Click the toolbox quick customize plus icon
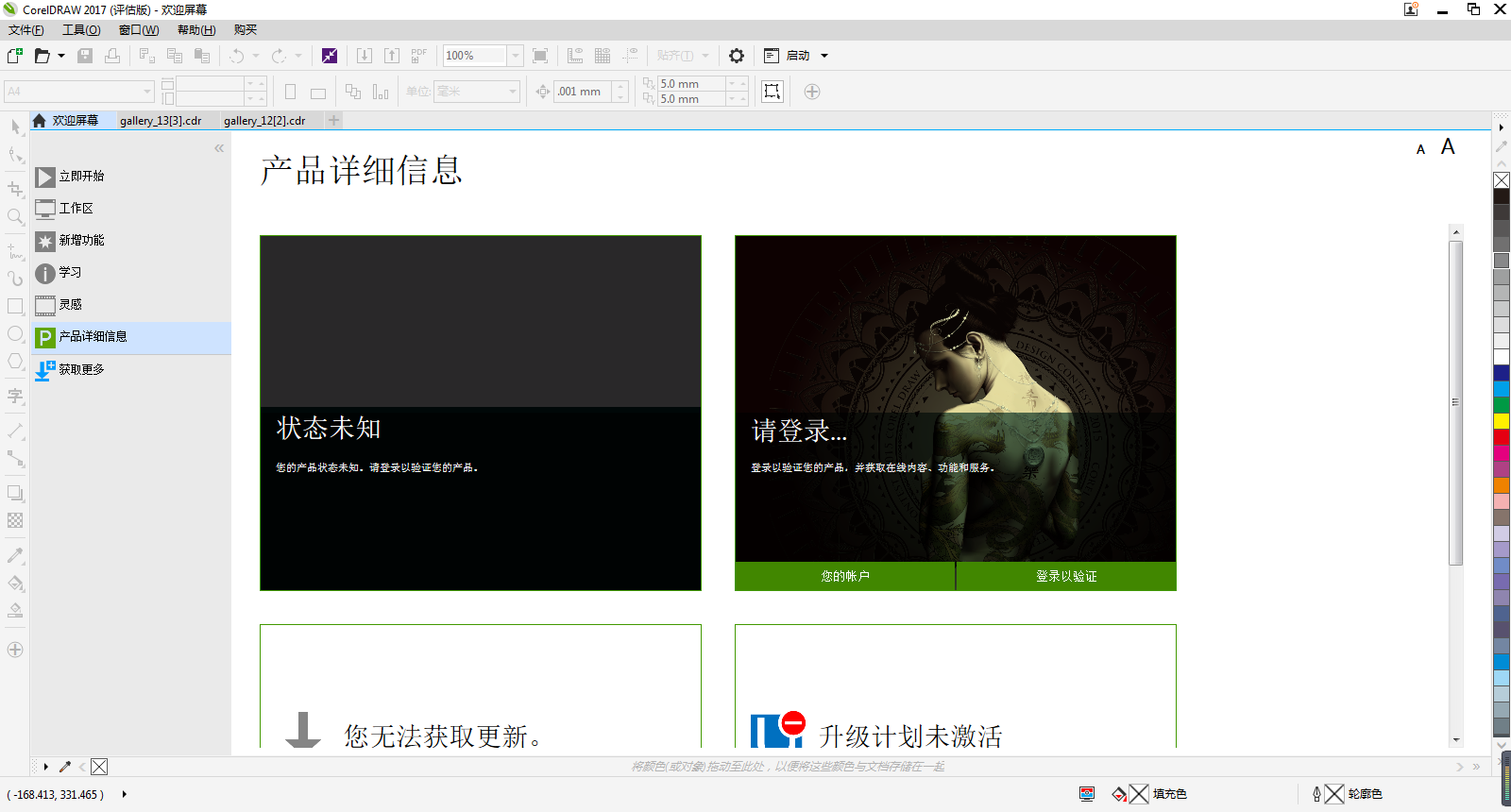This screenshot has width=1511, height=812. click(x=15, y=650)
